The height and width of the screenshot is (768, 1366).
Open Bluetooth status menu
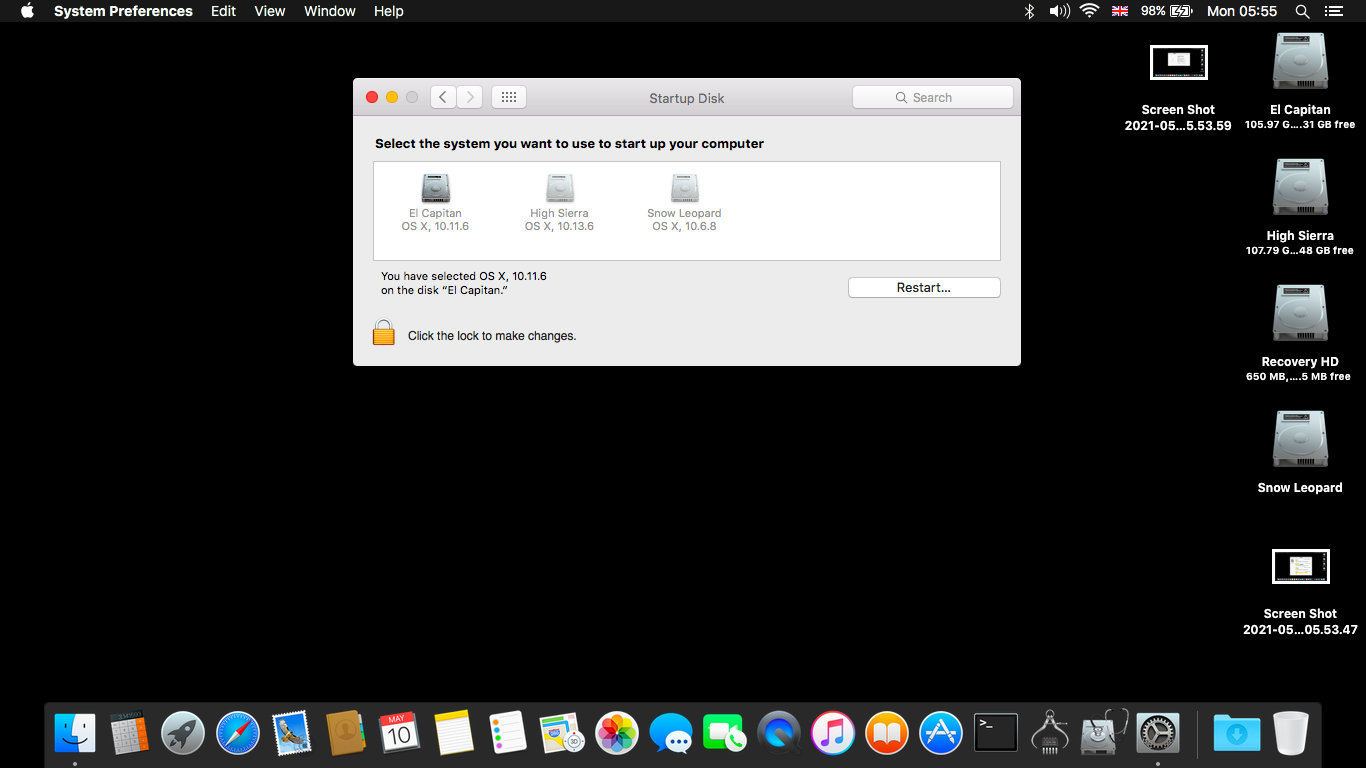click(x=1029, y=11)
